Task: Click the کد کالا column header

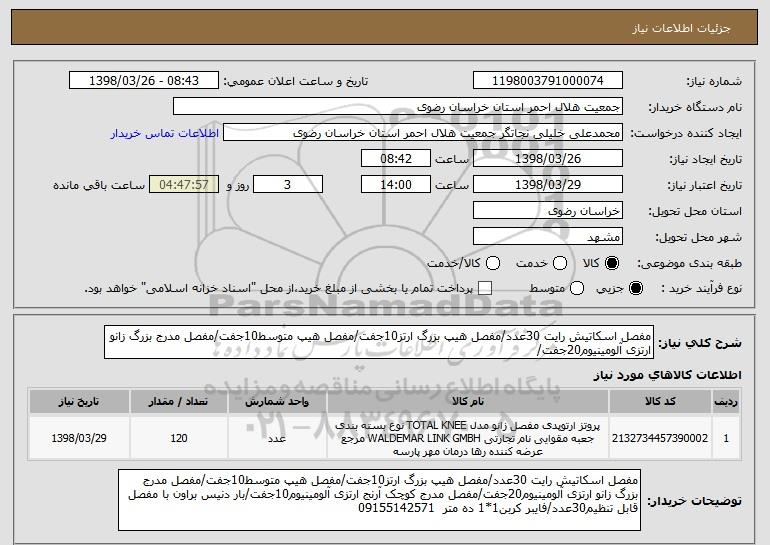Action: pos(660,402)
